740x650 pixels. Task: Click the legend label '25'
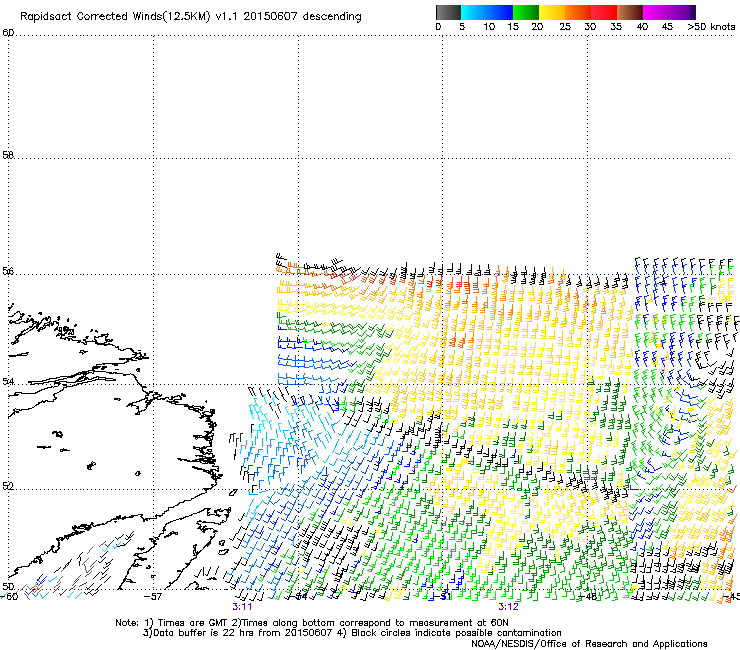(565, 27)
